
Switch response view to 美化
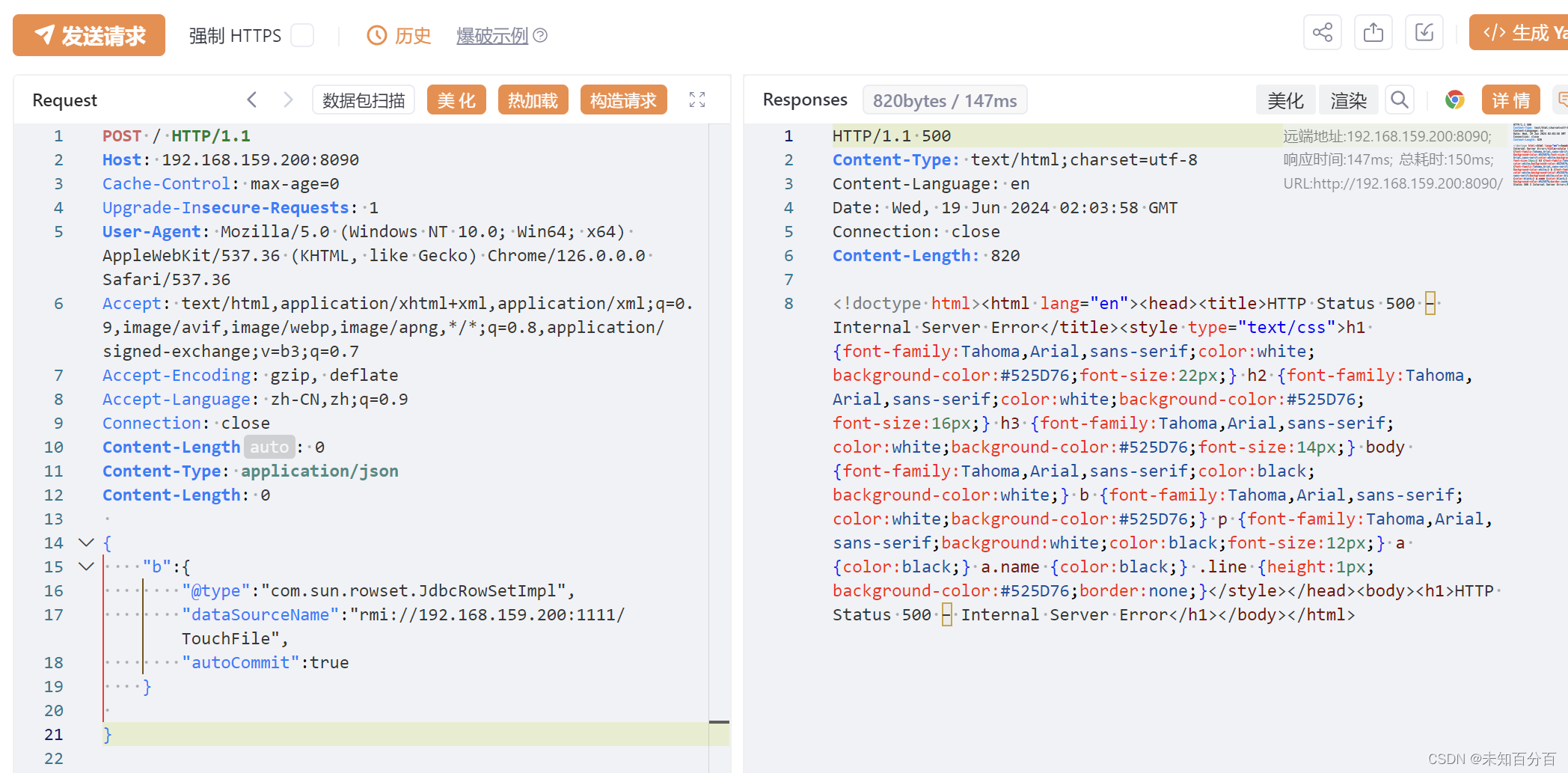tap(1285, 100)
